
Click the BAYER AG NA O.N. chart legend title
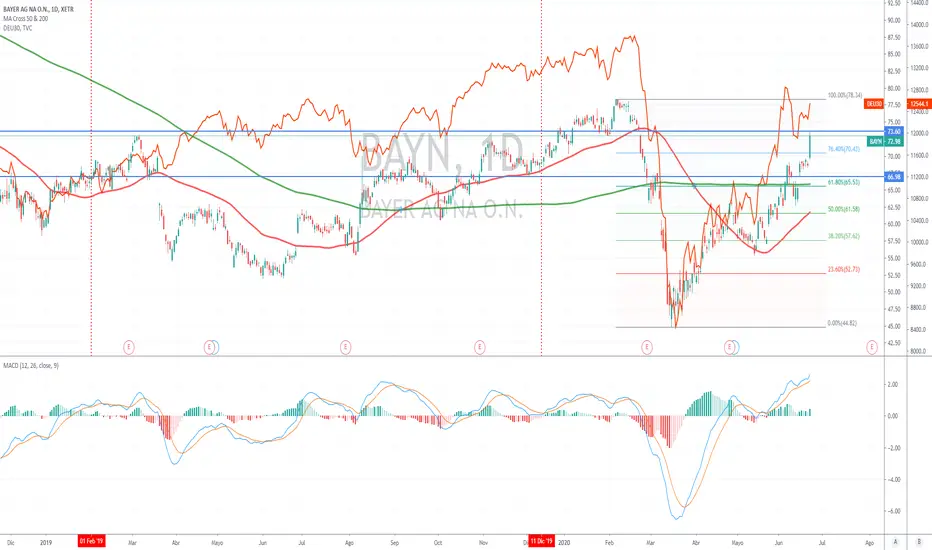pyautogui.click(x=38, y=10)
